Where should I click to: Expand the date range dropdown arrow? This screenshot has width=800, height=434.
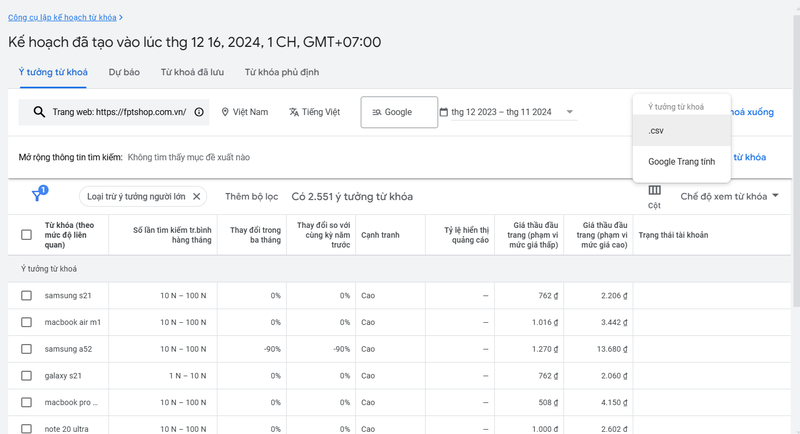[x=570, y=112]
